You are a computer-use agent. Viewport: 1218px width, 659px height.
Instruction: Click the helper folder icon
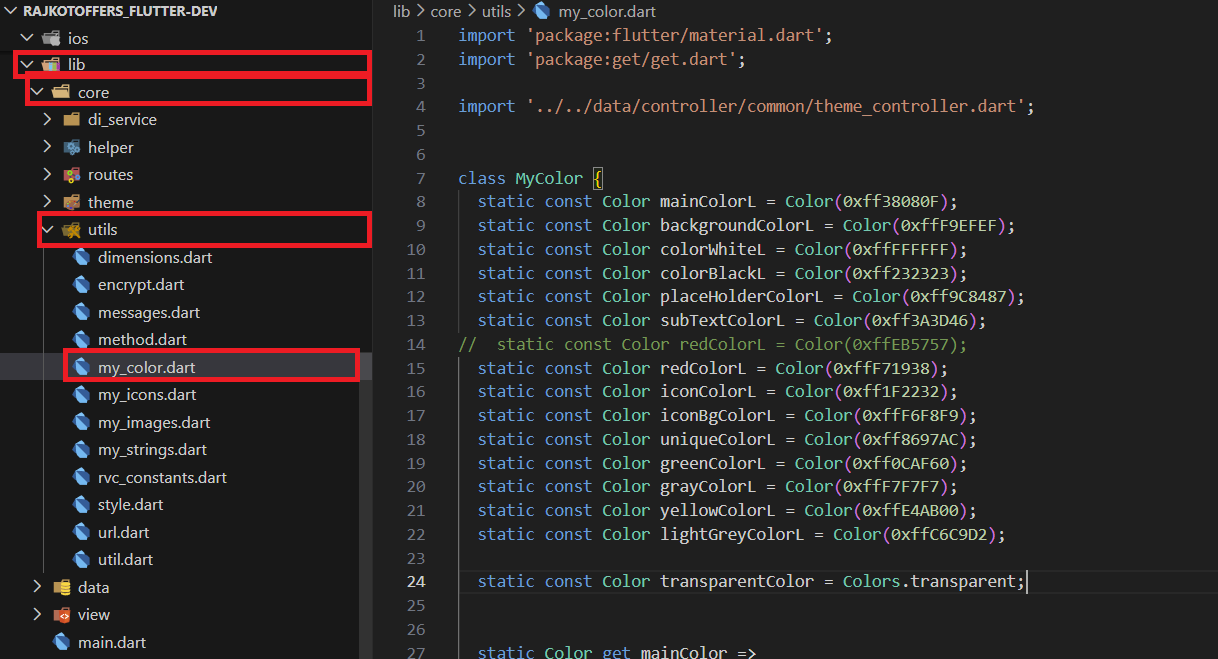71,147
